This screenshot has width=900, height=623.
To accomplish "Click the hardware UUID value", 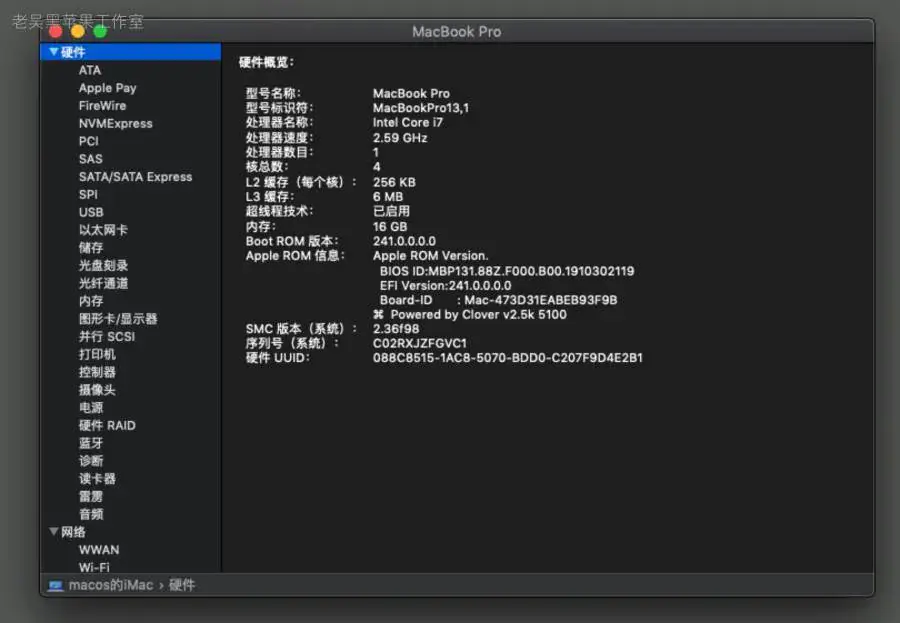I will [x=508, y=358].
